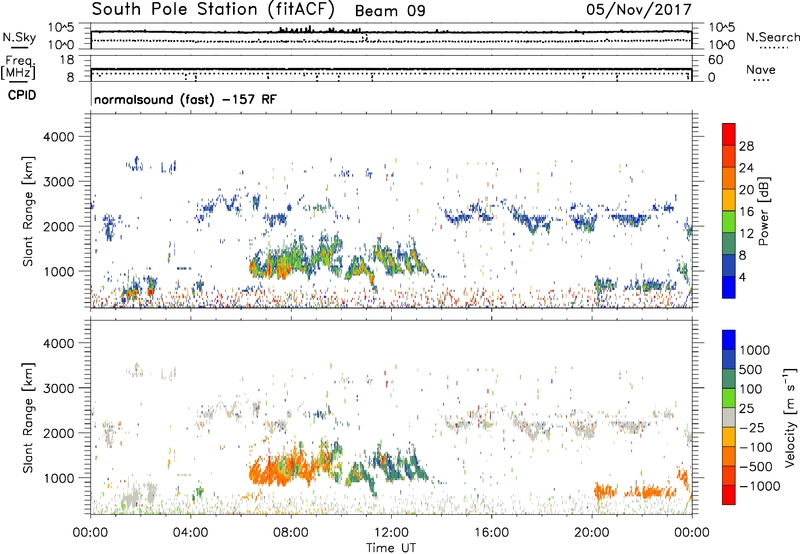Click the "08:00" time axis label
Screen dimensions: 800x554
(291, 533)
